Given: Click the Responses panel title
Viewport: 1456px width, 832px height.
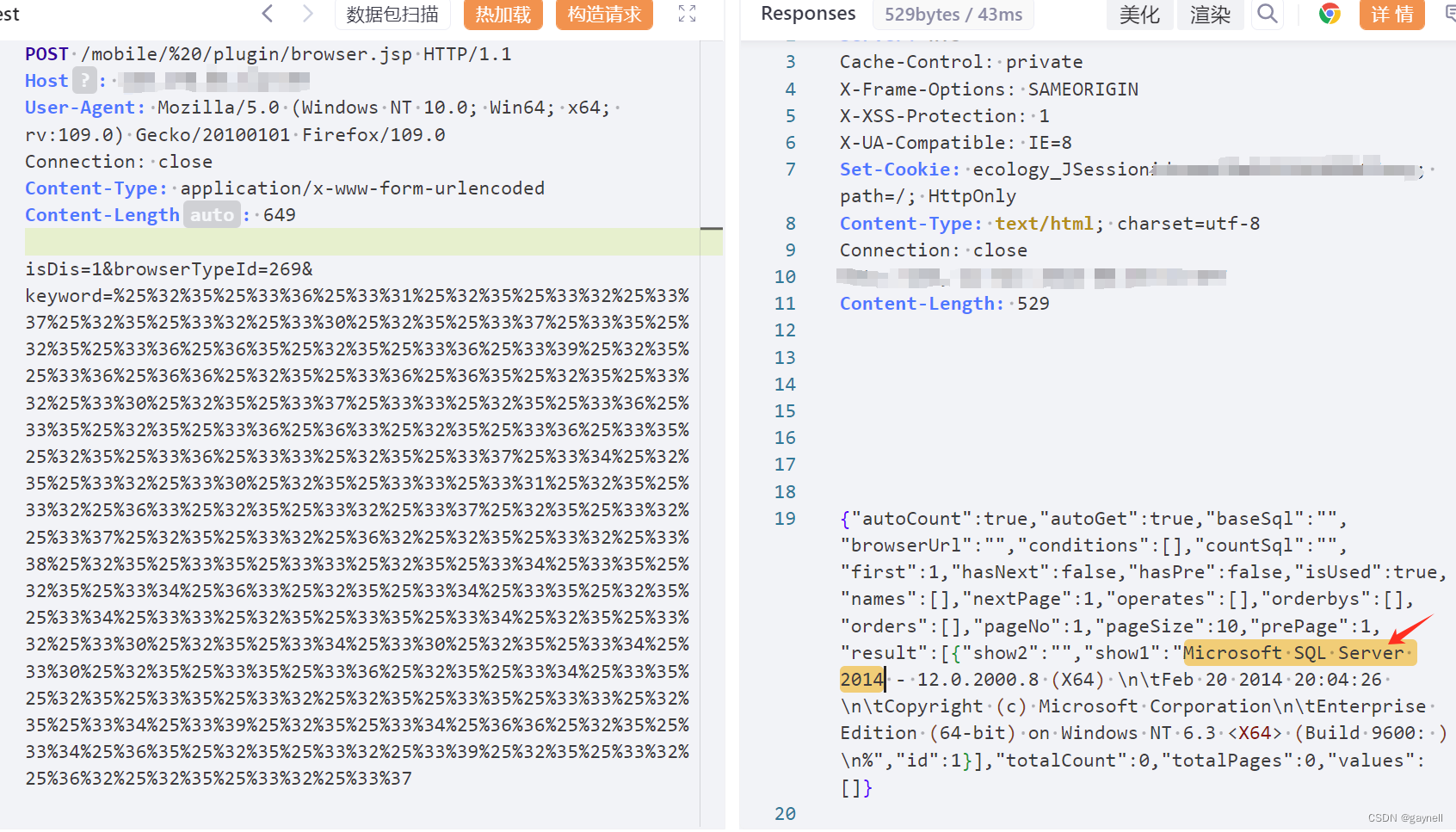Looking at the screenshot, I should [x=808, y=14].
